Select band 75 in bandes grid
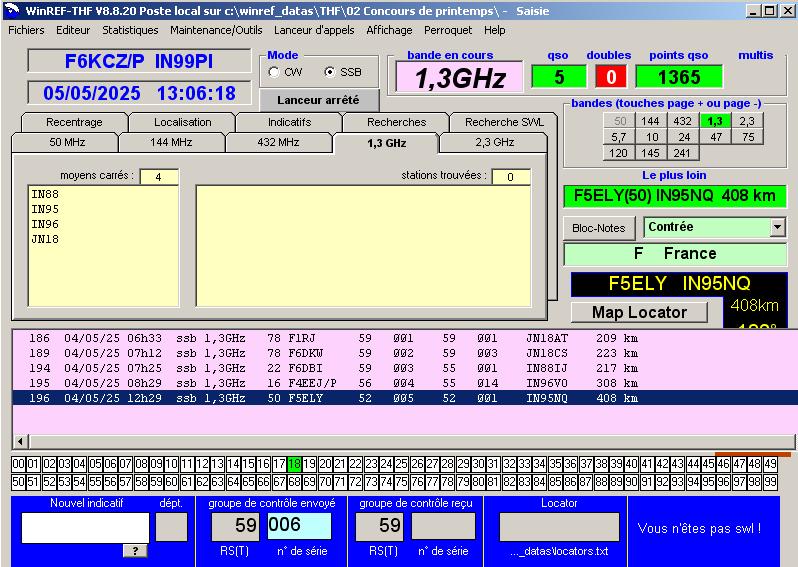This screenshot has width=798, height=567. (x=747, y=137)
